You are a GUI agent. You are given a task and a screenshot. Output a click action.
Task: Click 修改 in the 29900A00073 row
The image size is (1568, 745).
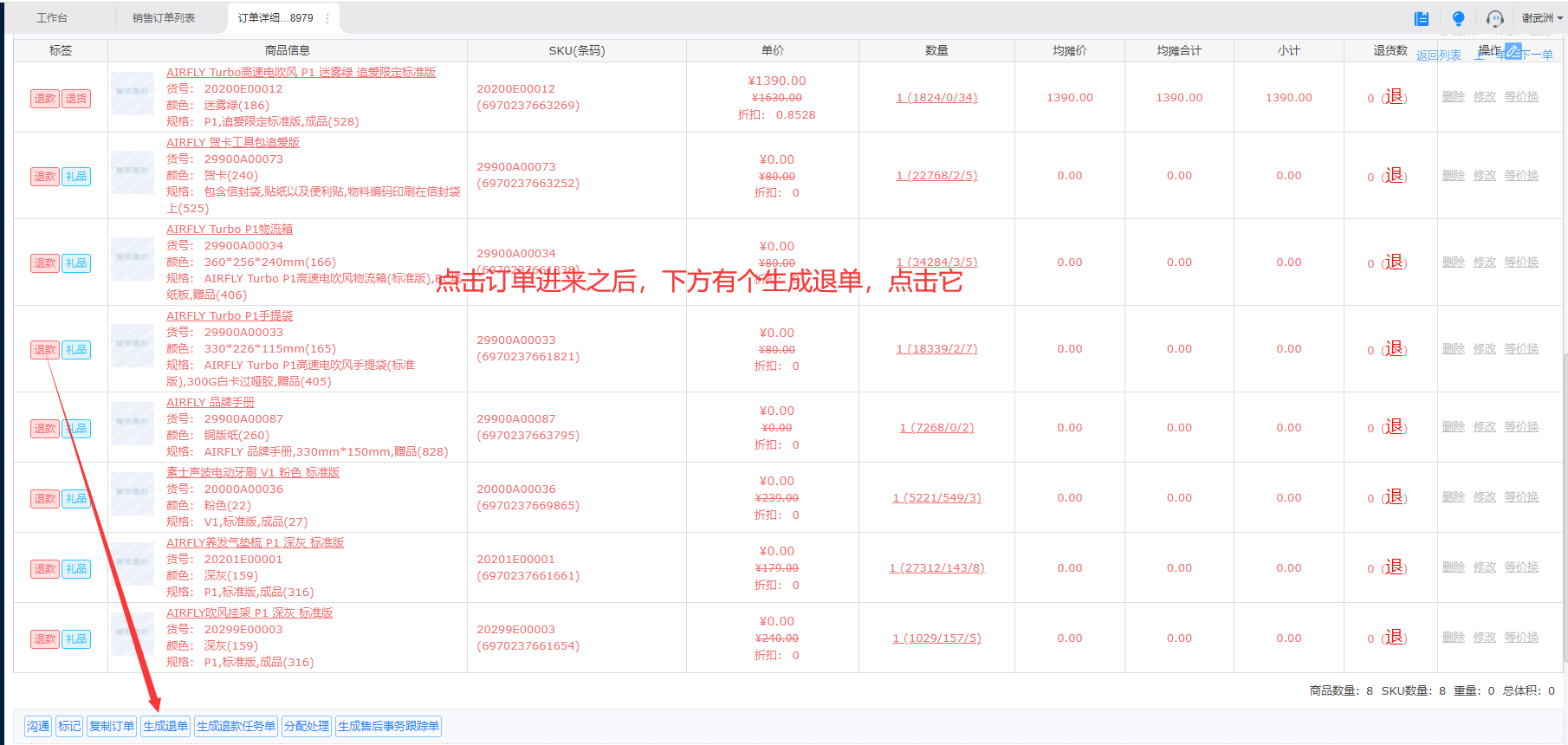[x=1485, y=175]
